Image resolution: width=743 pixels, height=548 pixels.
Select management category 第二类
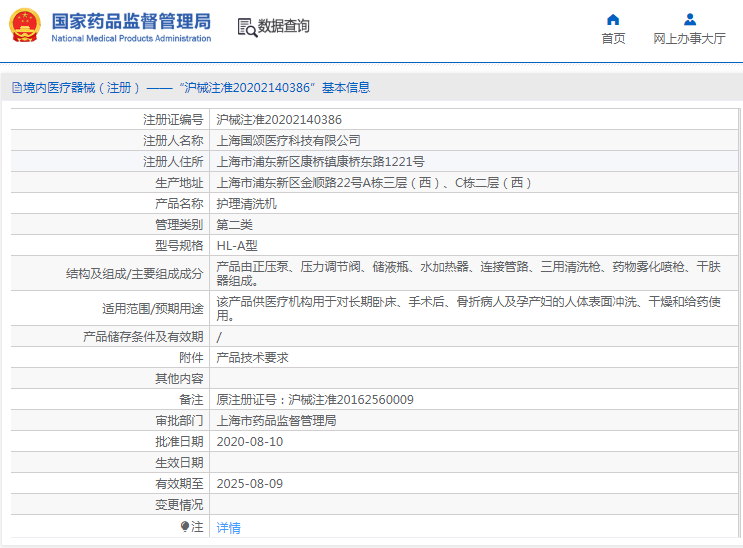[235, 225]
